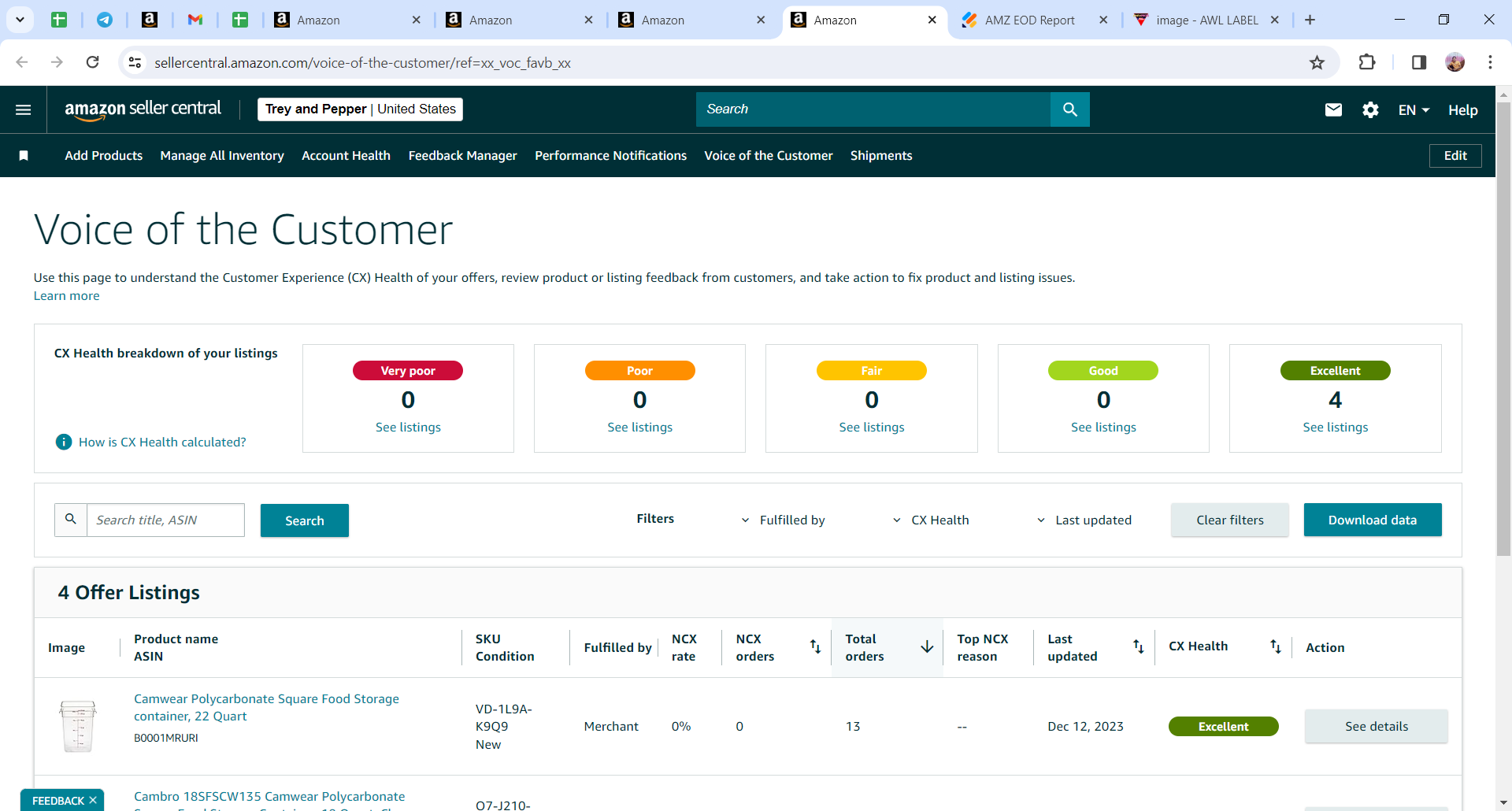This screenshot has height=811, width=1512.
Task: Bookmark this page with star icon
Action: 1317,62
